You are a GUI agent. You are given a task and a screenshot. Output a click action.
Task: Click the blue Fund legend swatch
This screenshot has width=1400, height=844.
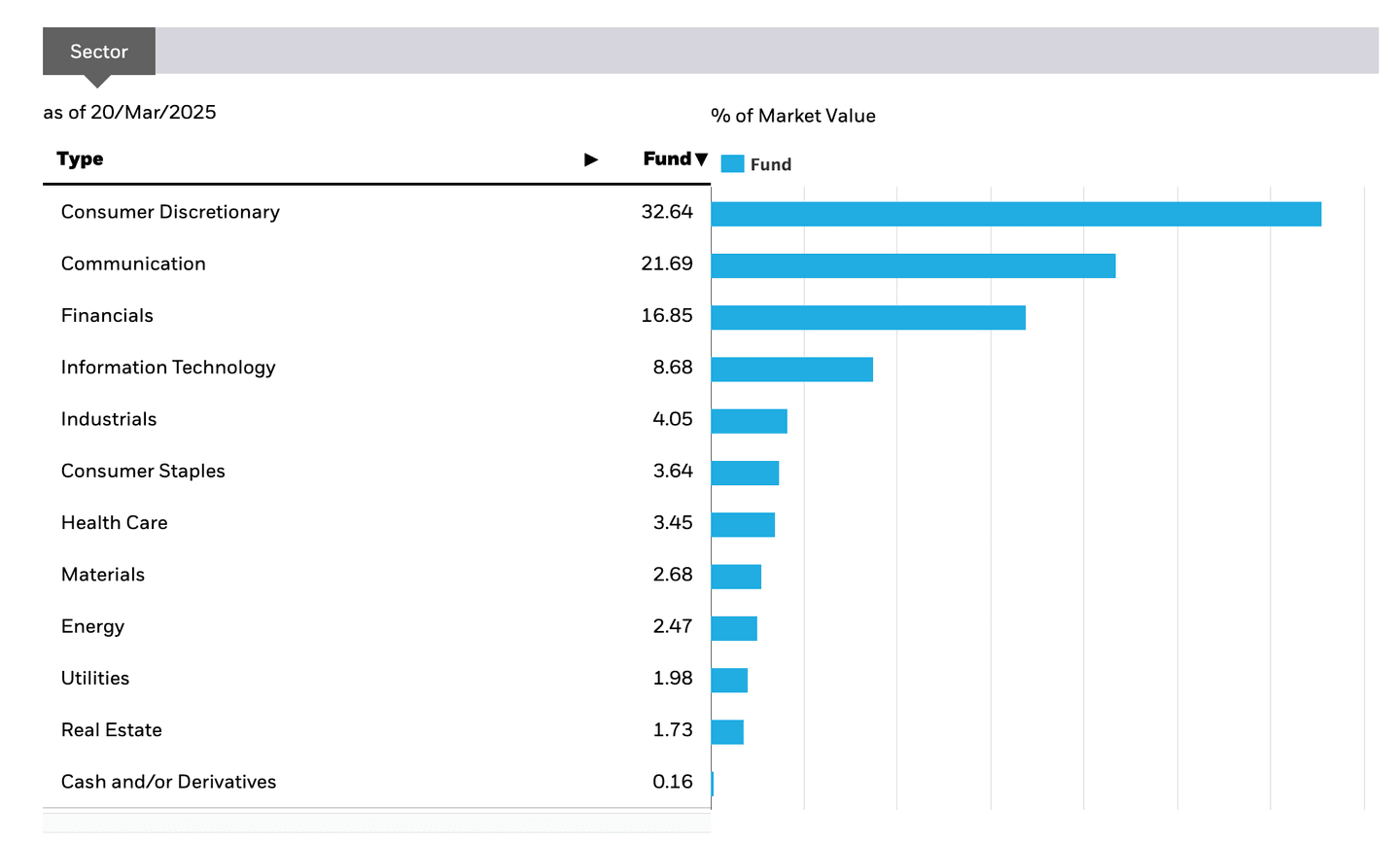(x=732, y=164)
